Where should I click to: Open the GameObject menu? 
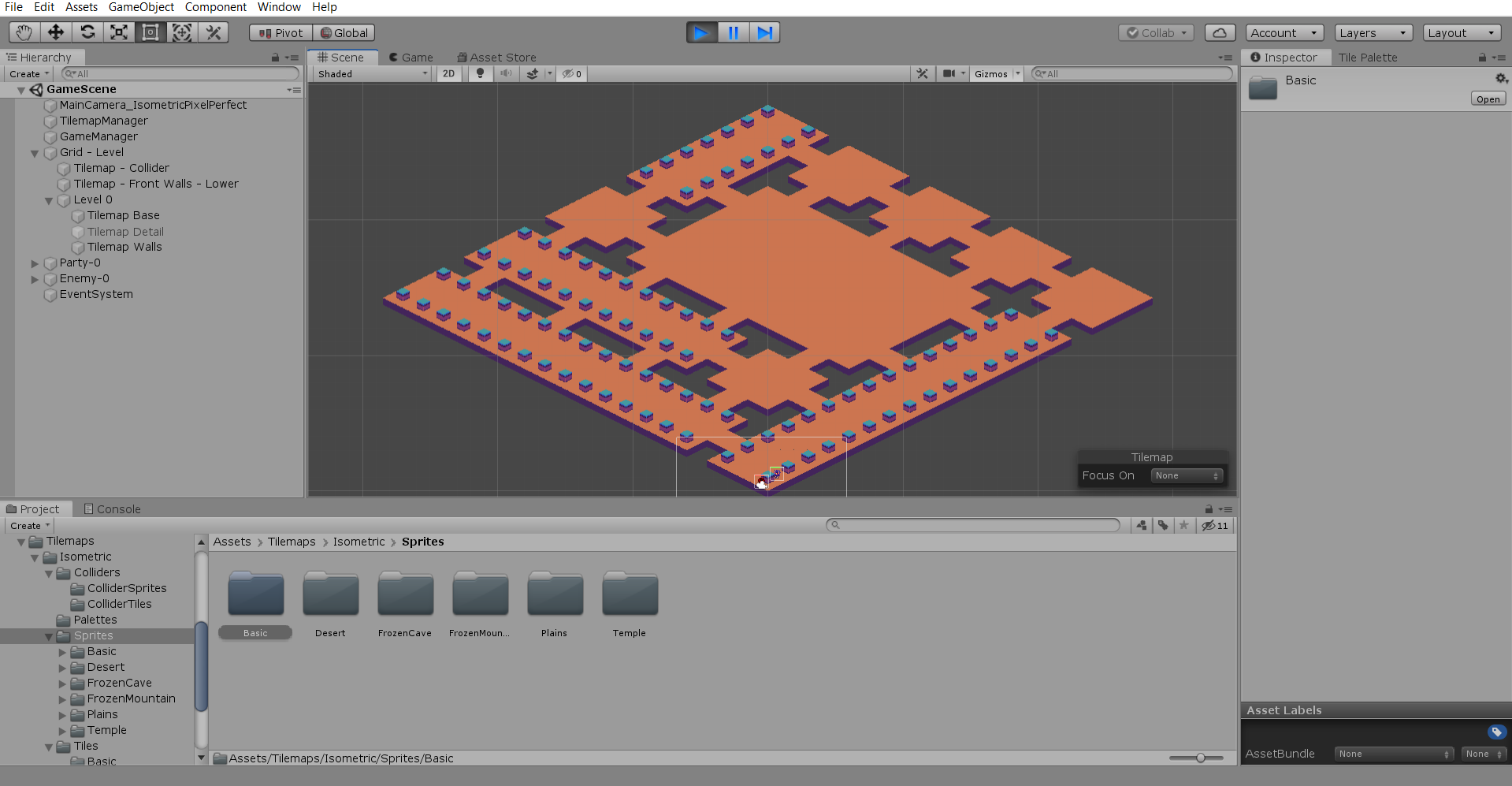[x=141, y=7]
